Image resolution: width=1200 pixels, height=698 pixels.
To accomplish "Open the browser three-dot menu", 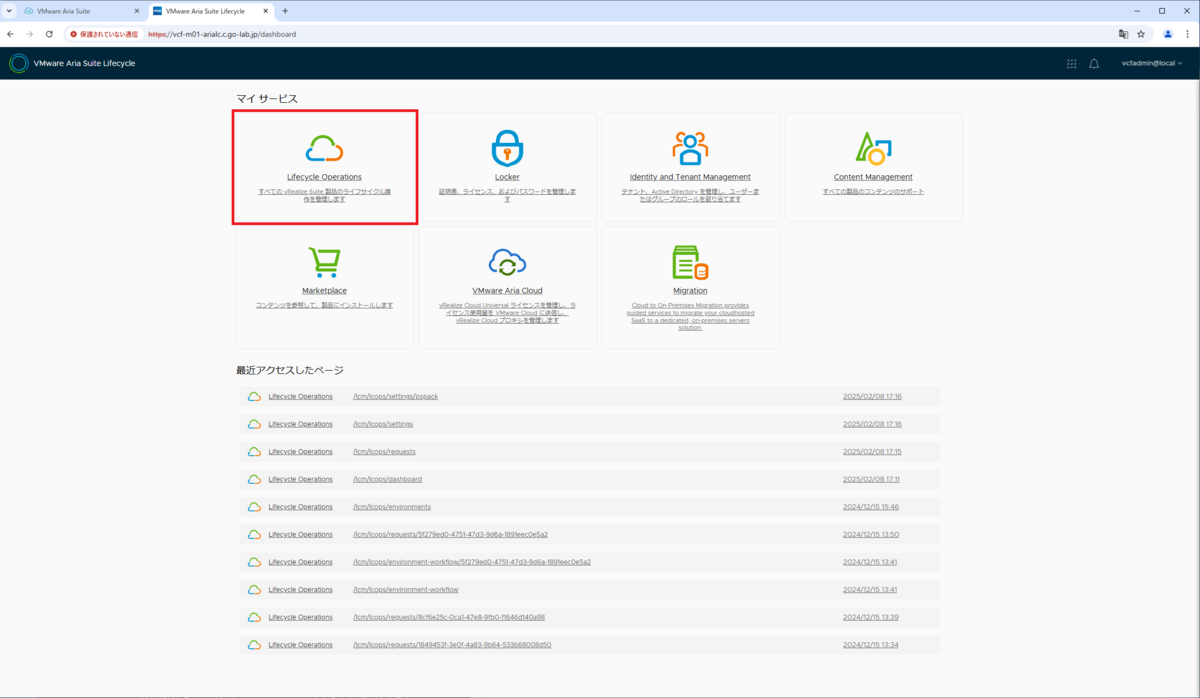I will pos(1187,34).
